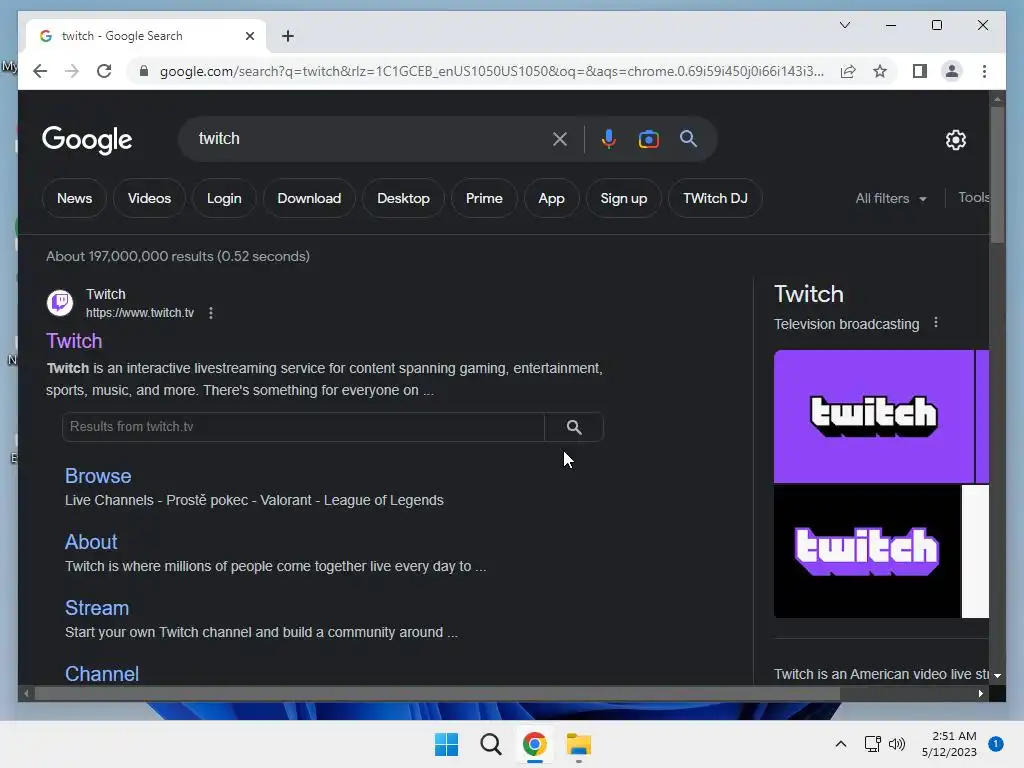
Task: Open the clock and date in the taskbar
Action: [949, 744]
